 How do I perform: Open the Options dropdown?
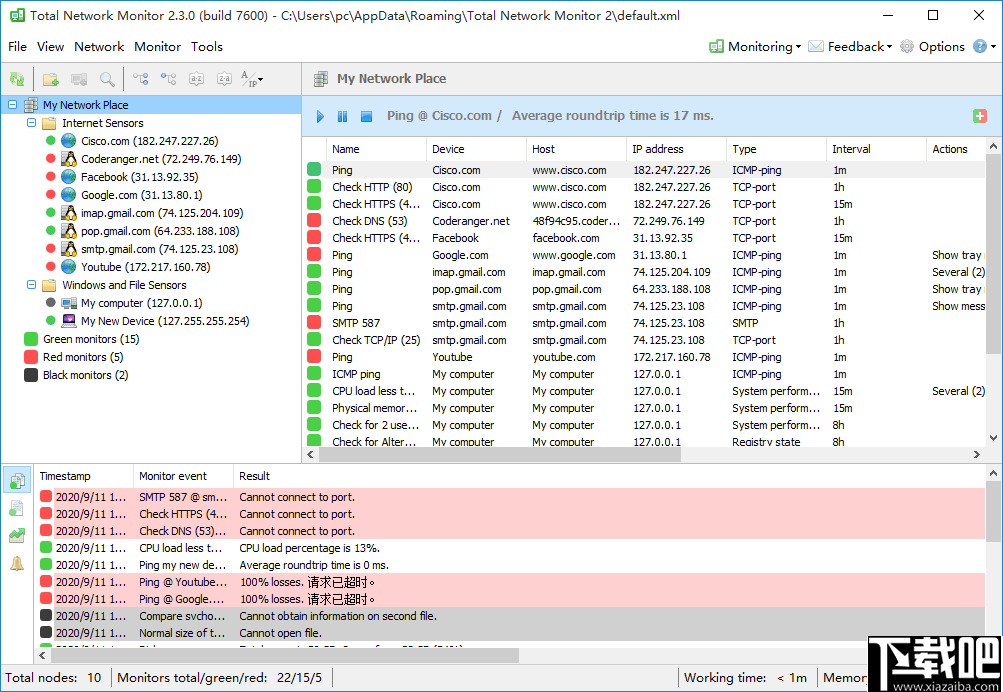click(940, 46)
